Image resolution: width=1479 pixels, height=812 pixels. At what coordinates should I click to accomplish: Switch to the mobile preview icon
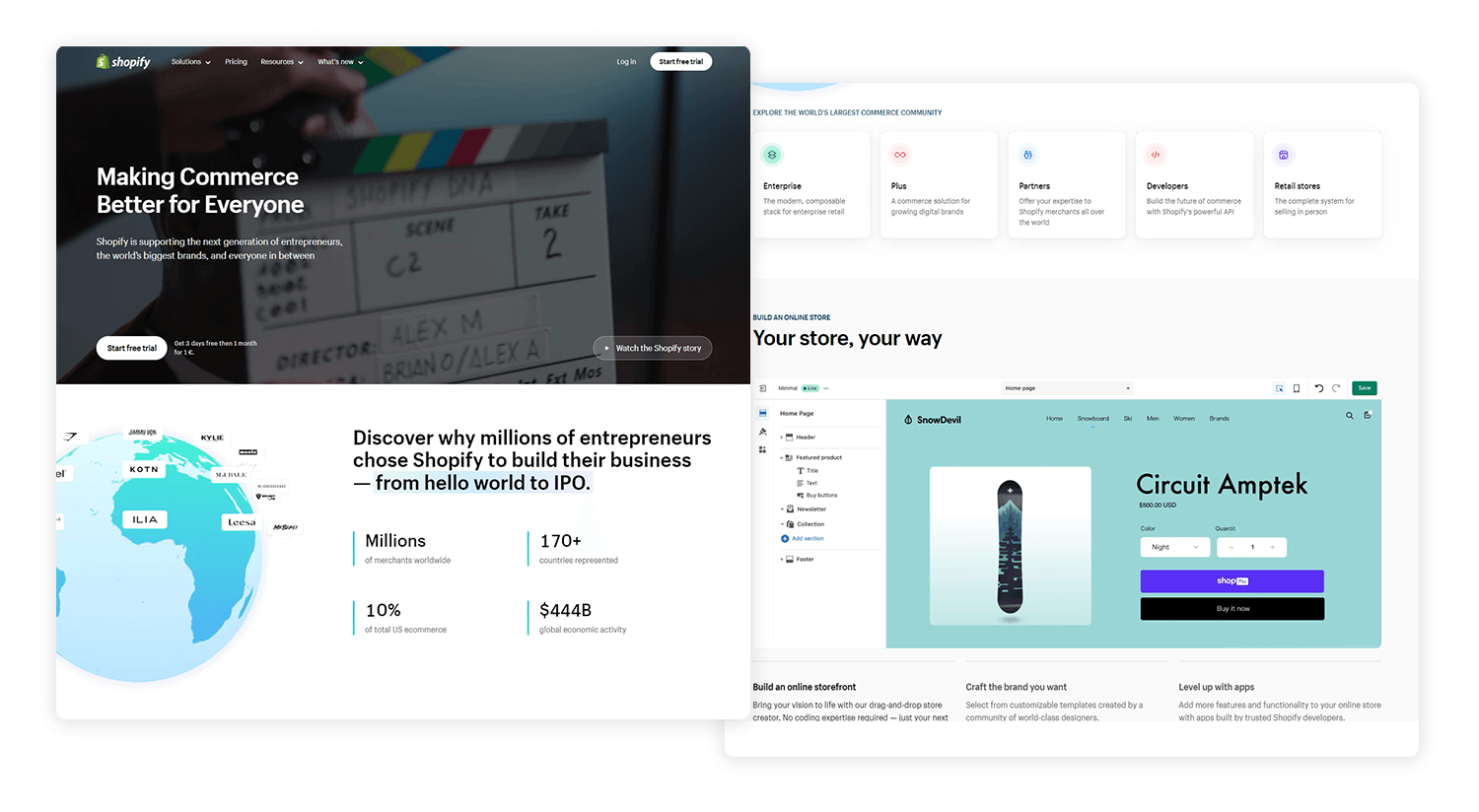1297,388
